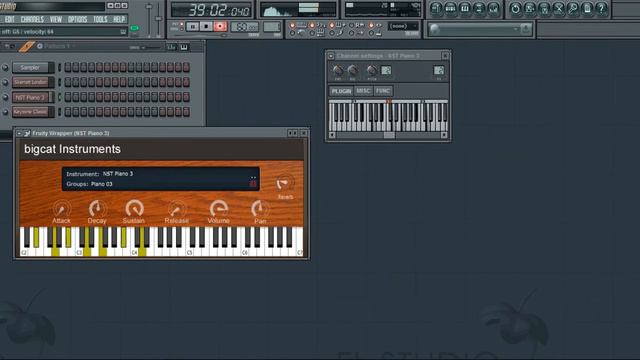Open the HELP menu
Screen dimensions: 640x360
point(119,19)
